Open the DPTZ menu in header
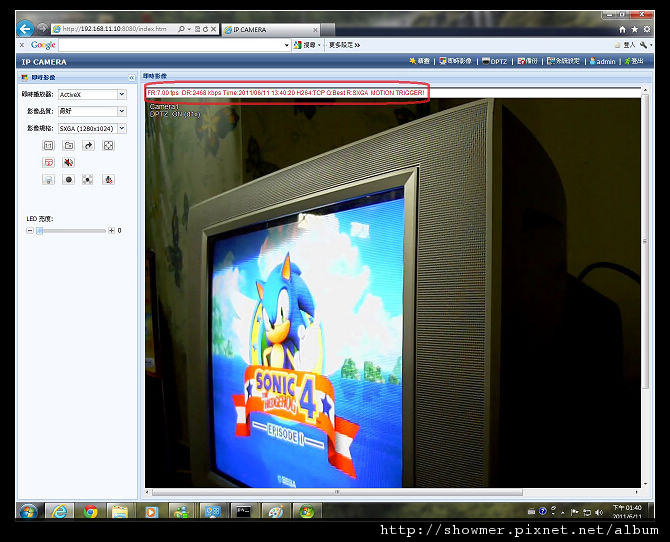Image resolution: width=670 pixels, height=542 pixels. pos(494,61)
